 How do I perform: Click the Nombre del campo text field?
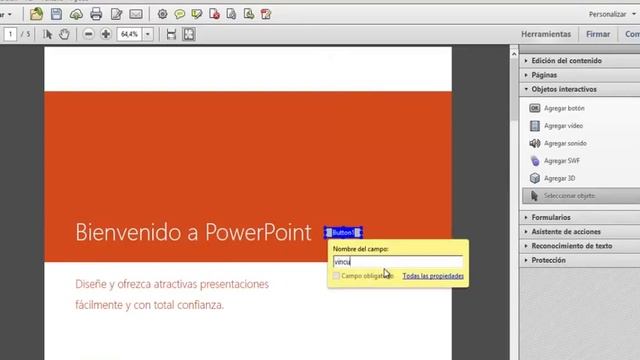point(398,262)
